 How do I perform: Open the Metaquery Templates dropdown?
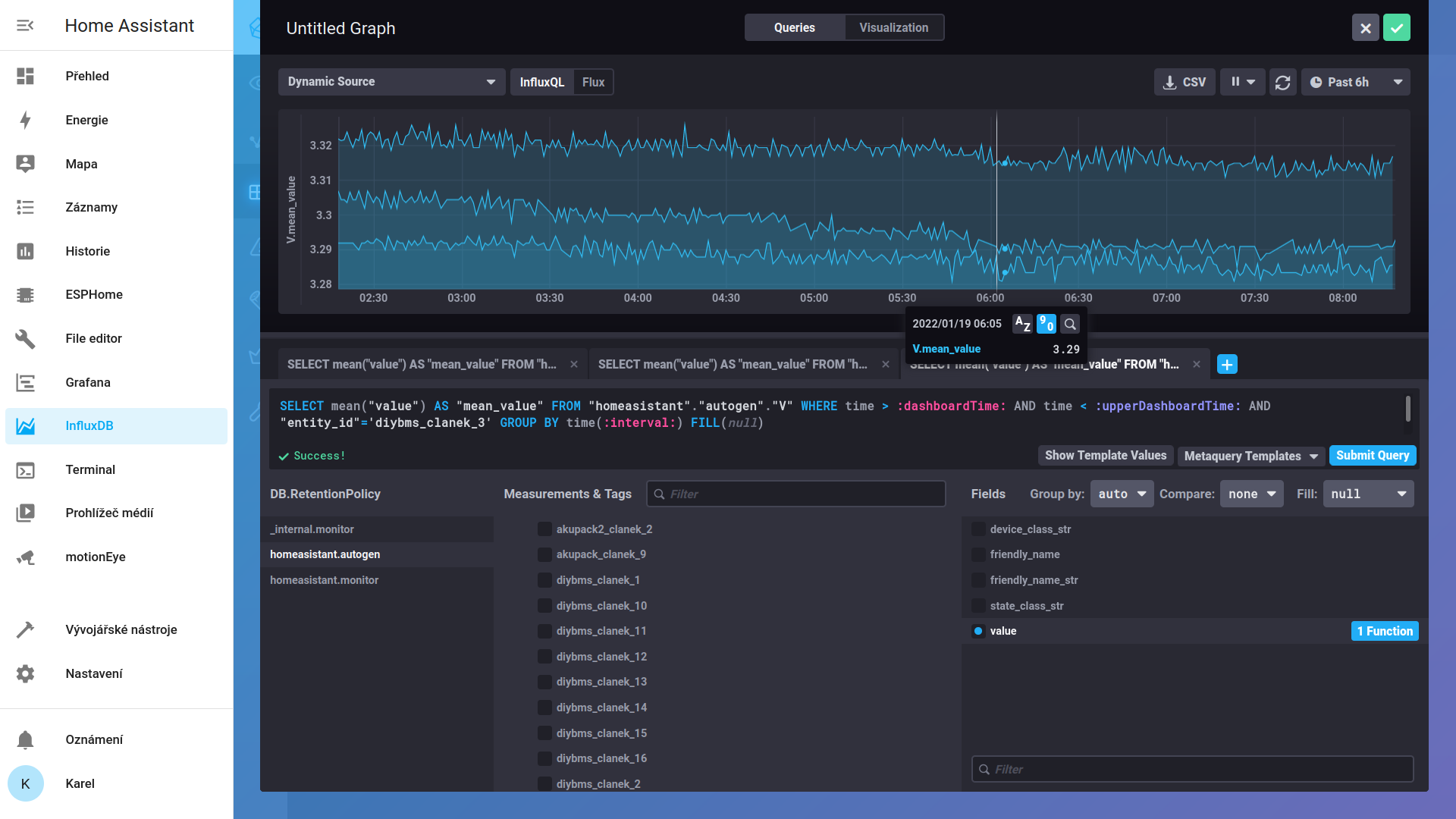pos(1251,456)
